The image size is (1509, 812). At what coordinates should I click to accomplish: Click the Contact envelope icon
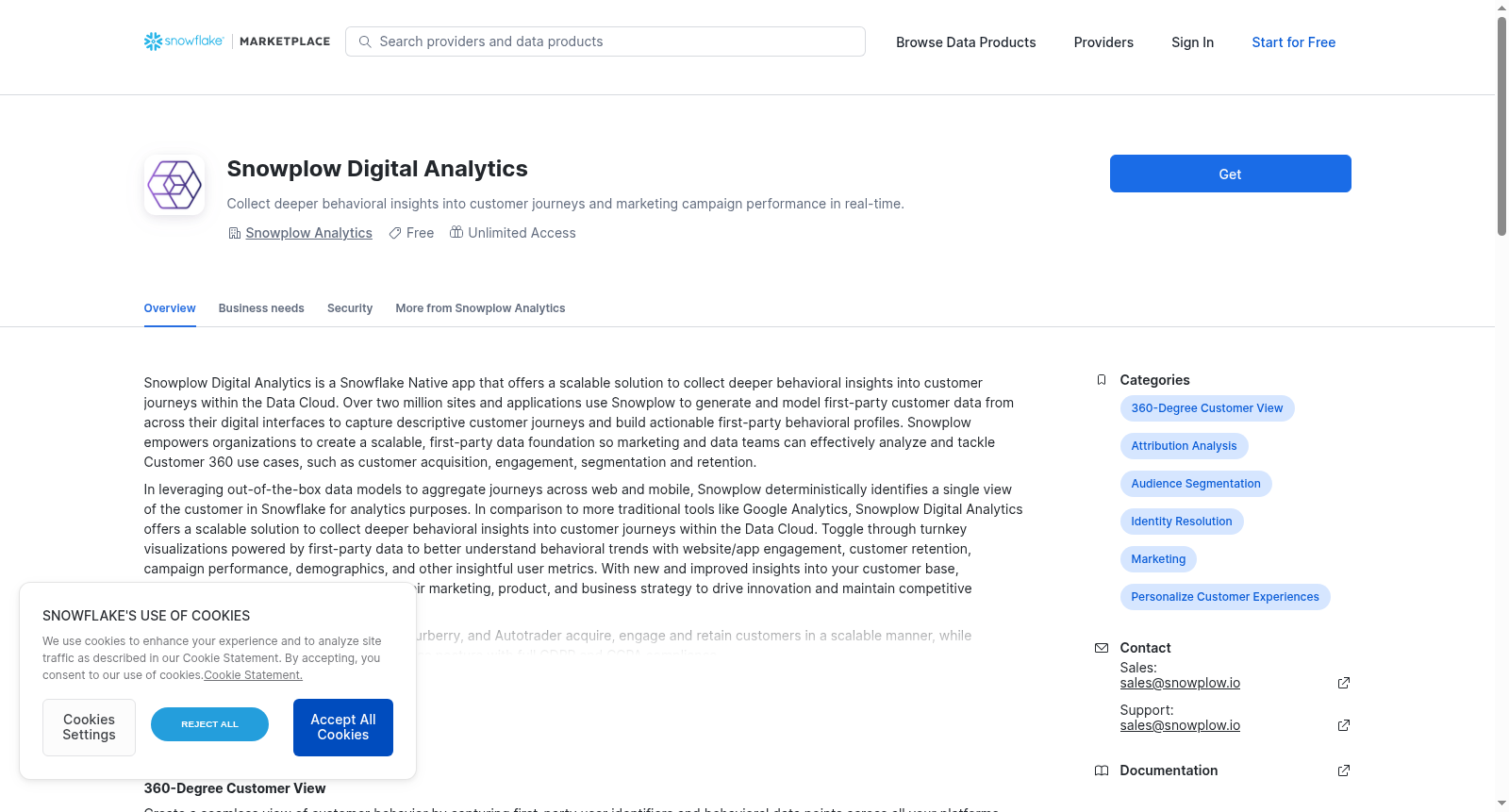(x=1102, y=648)
